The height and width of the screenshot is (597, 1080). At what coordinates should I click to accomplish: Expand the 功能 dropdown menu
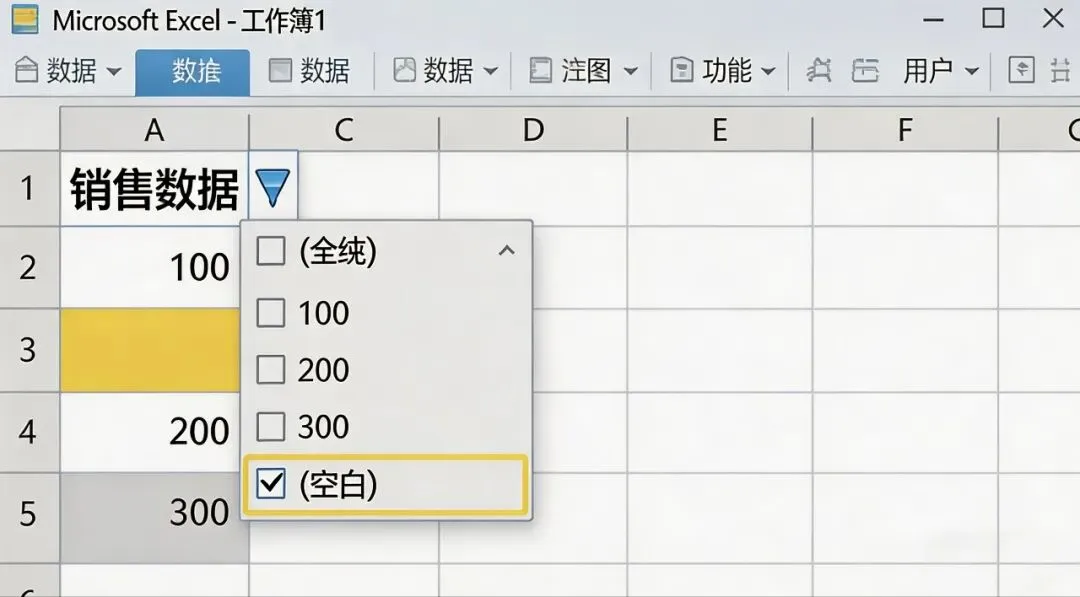coord(769,71)
